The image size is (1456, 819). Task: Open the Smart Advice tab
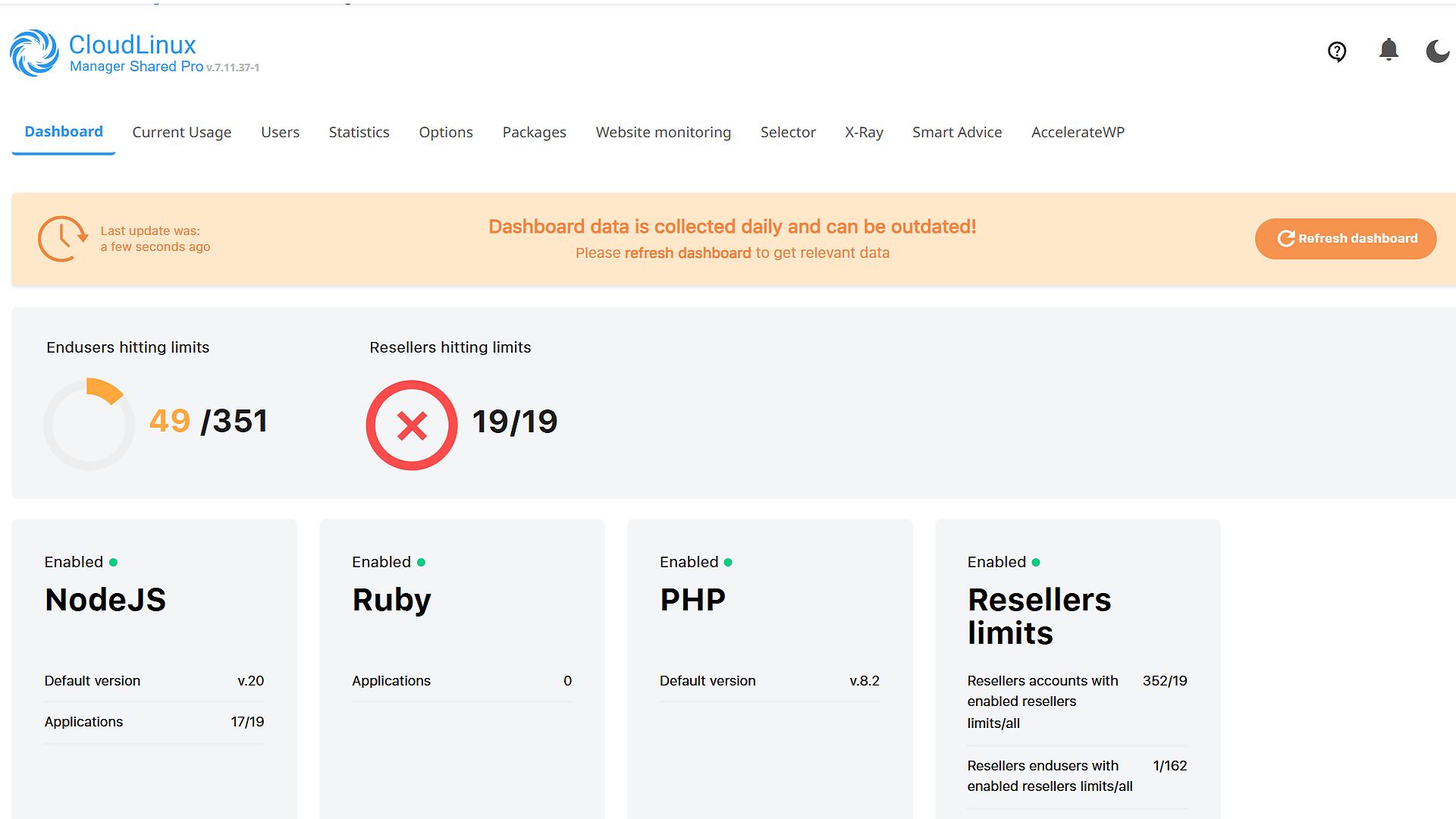(x=957, y=133)
